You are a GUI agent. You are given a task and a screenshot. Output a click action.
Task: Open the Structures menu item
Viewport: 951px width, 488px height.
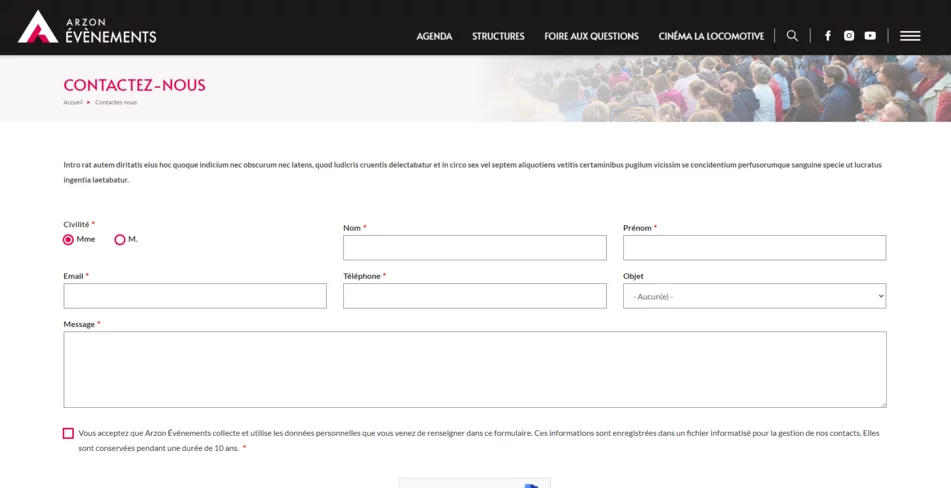pyautogui.click(x=498, y=36)
